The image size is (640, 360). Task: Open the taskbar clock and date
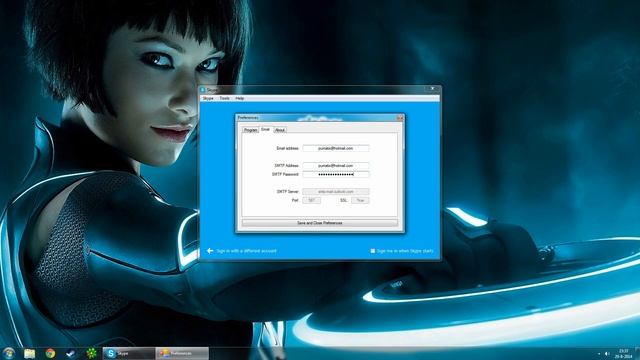pos(623,353)
